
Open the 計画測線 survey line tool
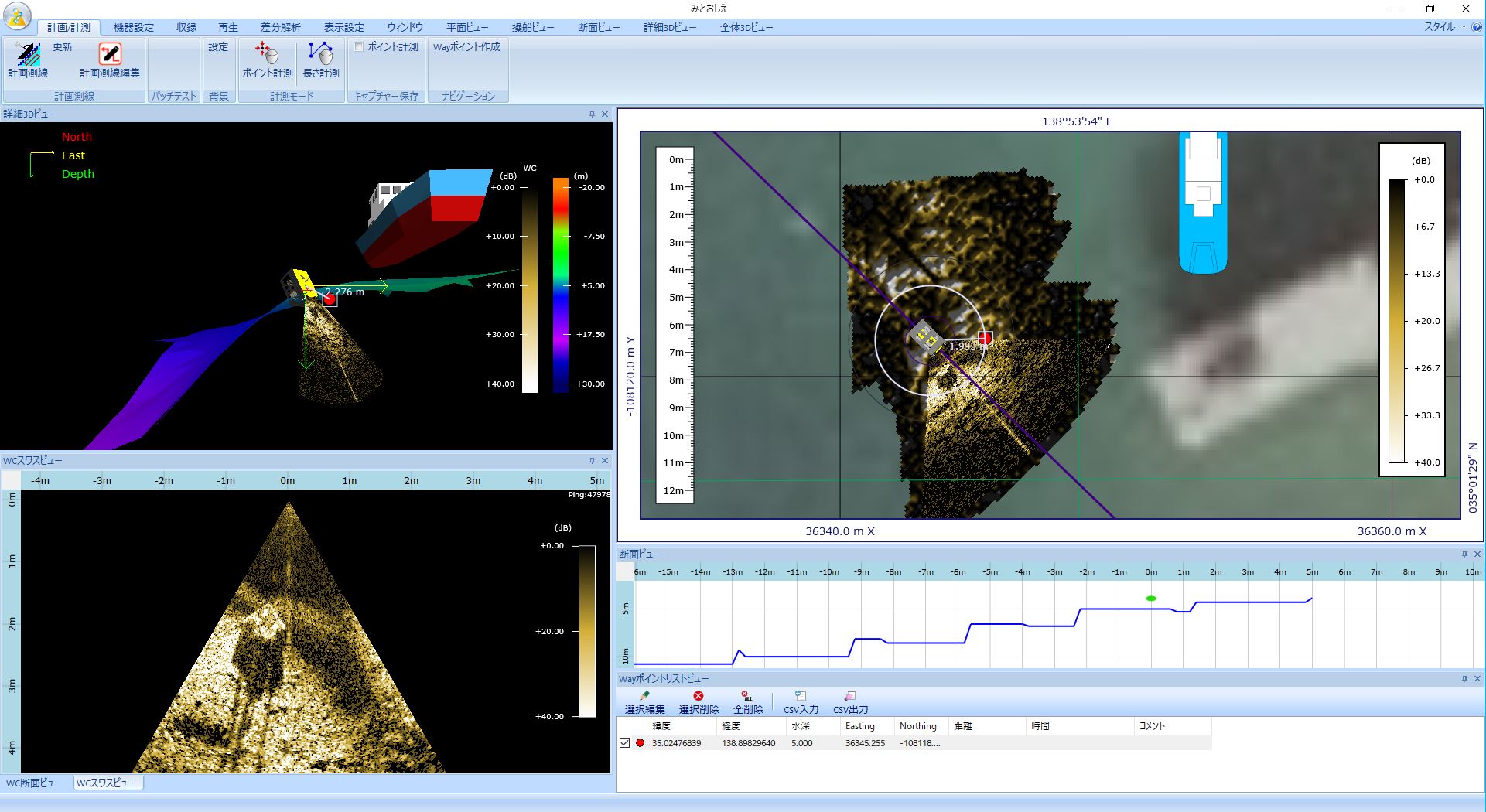(x=28, y=60)
